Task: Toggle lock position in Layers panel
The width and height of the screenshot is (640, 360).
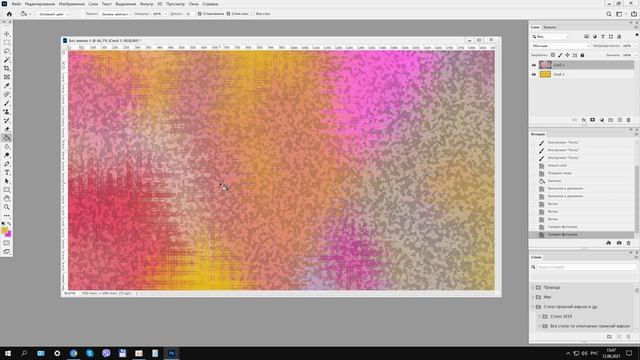Action: point(567,55)
